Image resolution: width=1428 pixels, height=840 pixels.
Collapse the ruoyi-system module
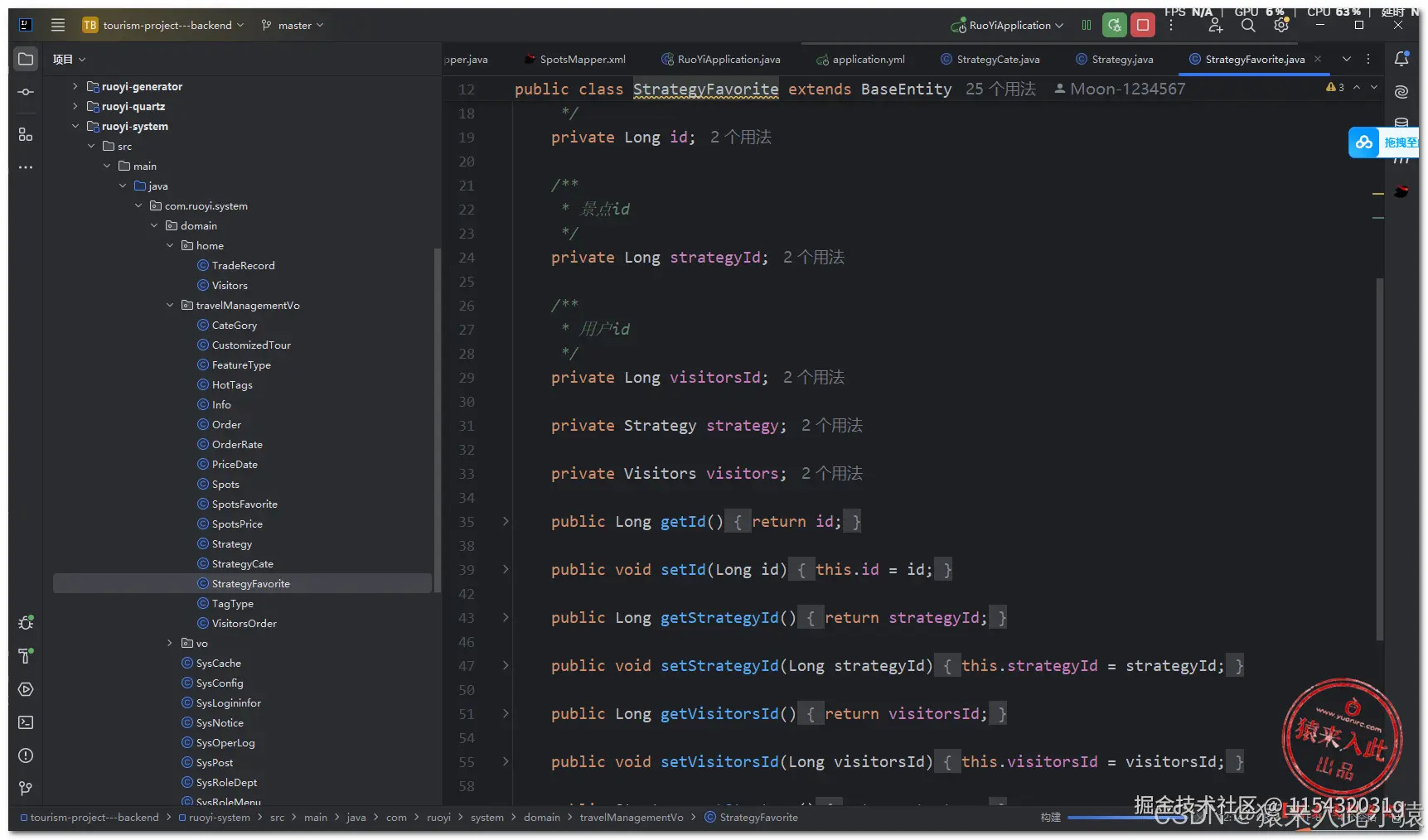(75, 126)
